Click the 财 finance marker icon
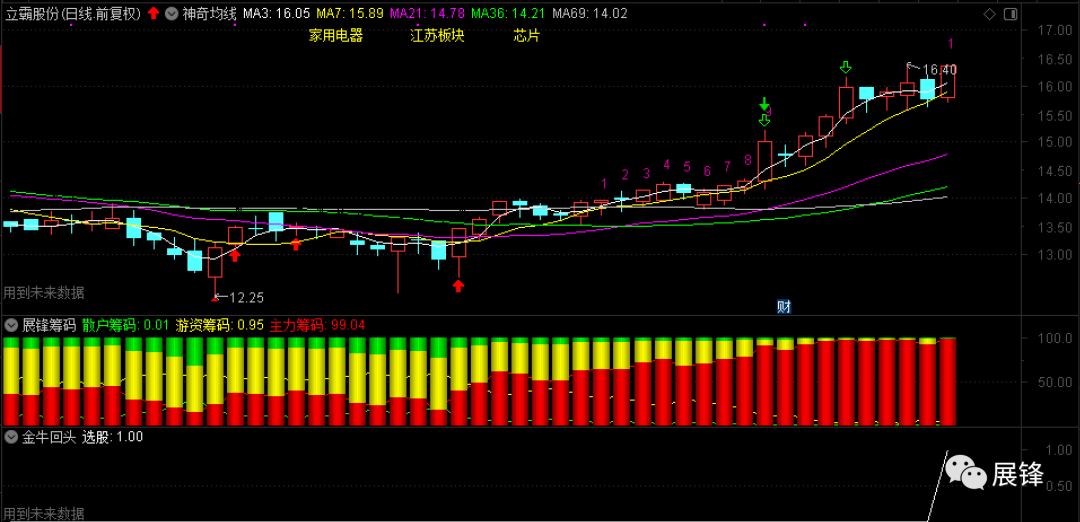The height and width of the screenshot is (522, 1080). (783, 307)
